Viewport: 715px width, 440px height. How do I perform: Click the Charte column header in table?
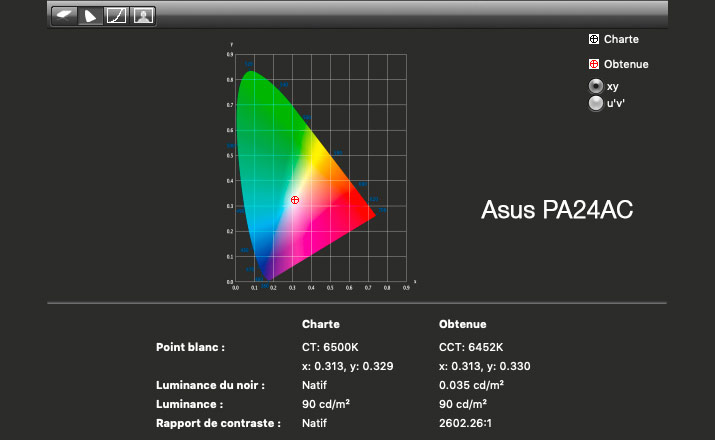pyautogui.click(x=321, y=324)
